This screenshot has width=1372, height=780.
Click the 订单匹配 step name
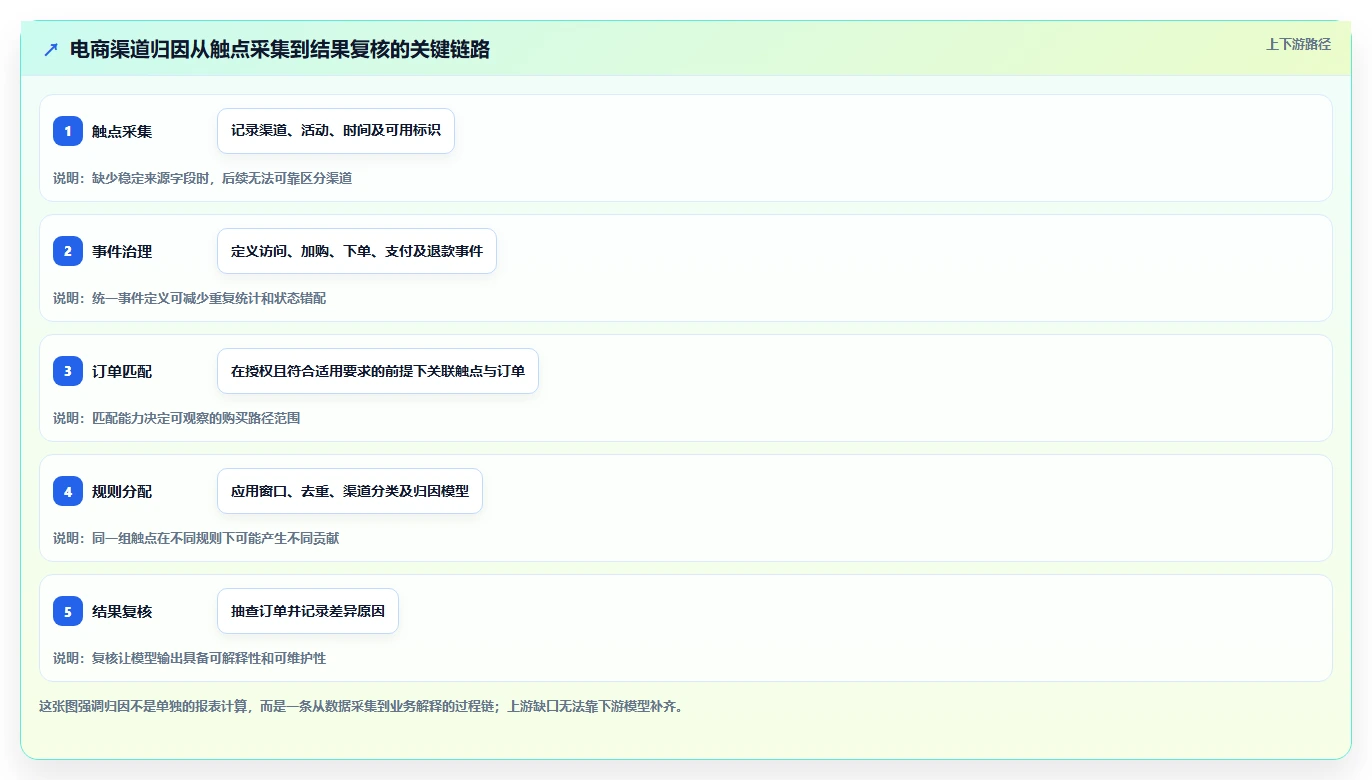122,371
